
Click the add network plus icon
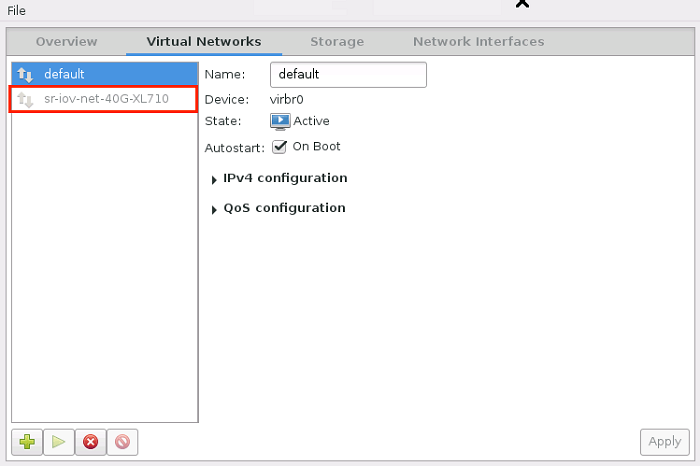(x=26, y=441)
